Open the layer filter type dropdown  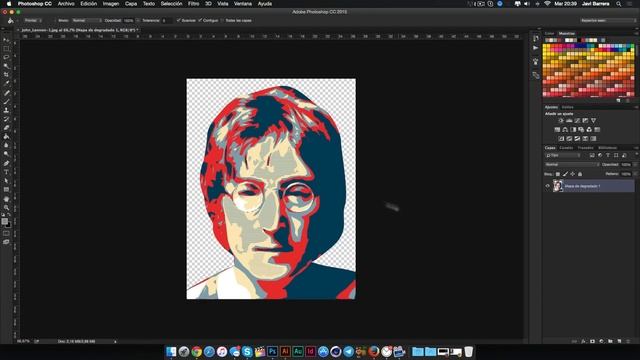coord(563,156)
